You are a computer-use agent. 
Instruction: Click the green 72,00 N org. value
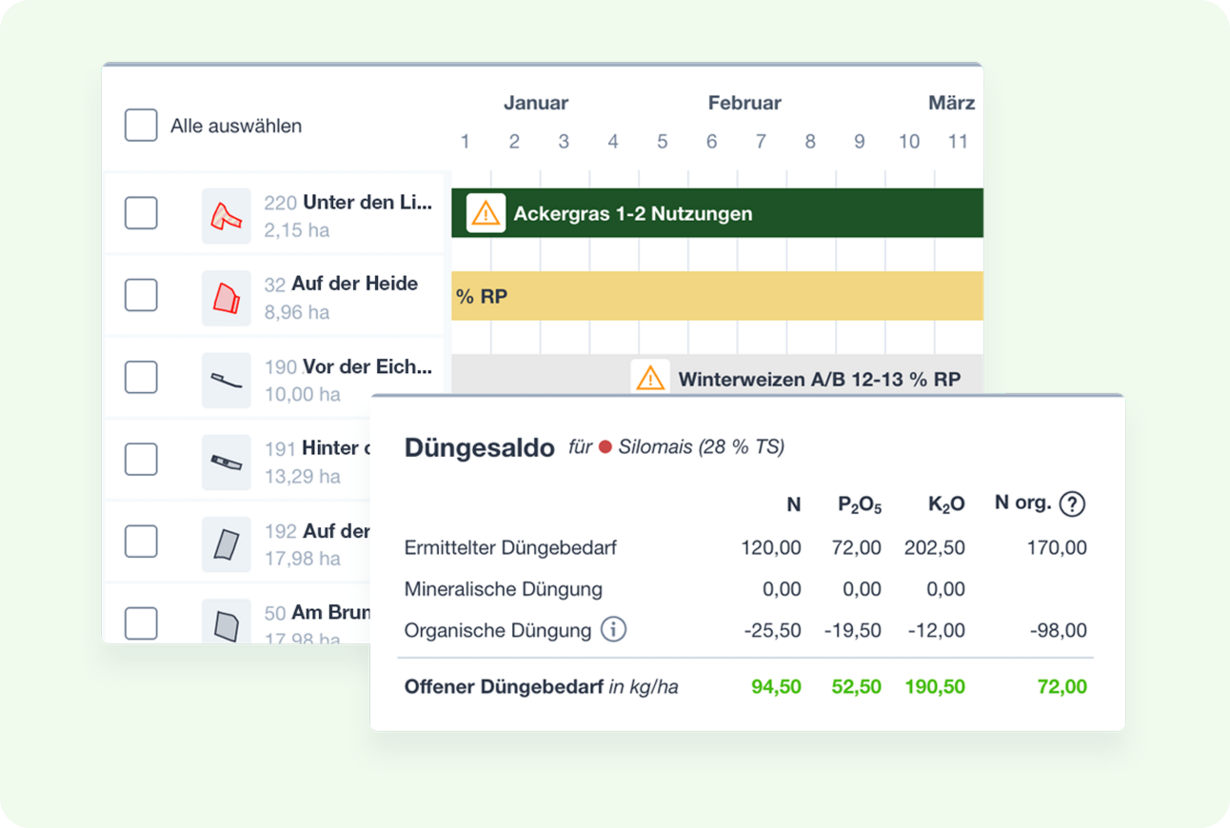[1062, 687]
